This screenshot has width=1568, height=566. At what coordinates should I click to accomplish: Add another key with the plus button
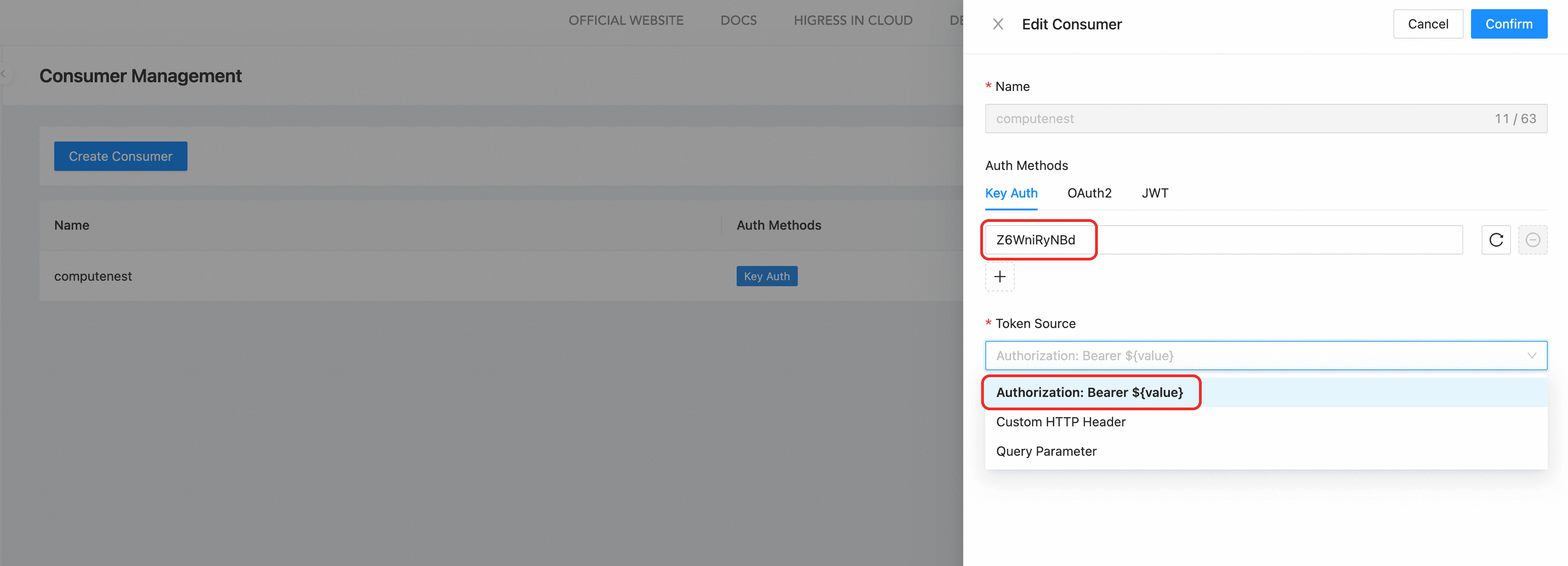pos(1000,277)
